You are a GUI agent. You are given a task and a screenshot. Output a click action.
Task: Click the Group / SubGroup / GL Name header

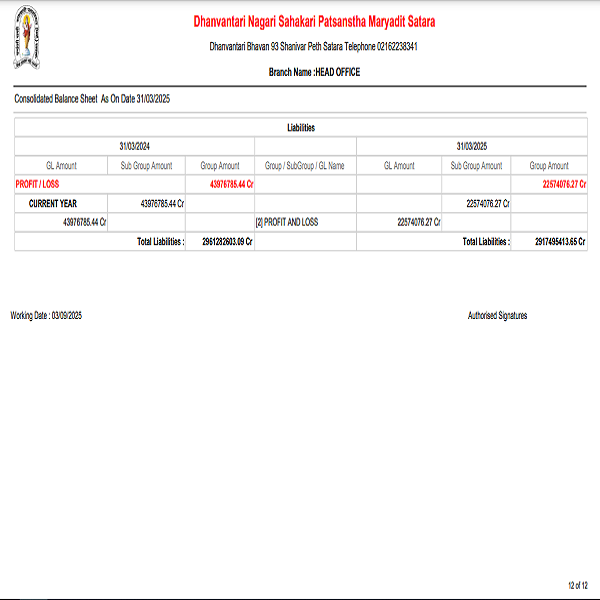(304, 165)
